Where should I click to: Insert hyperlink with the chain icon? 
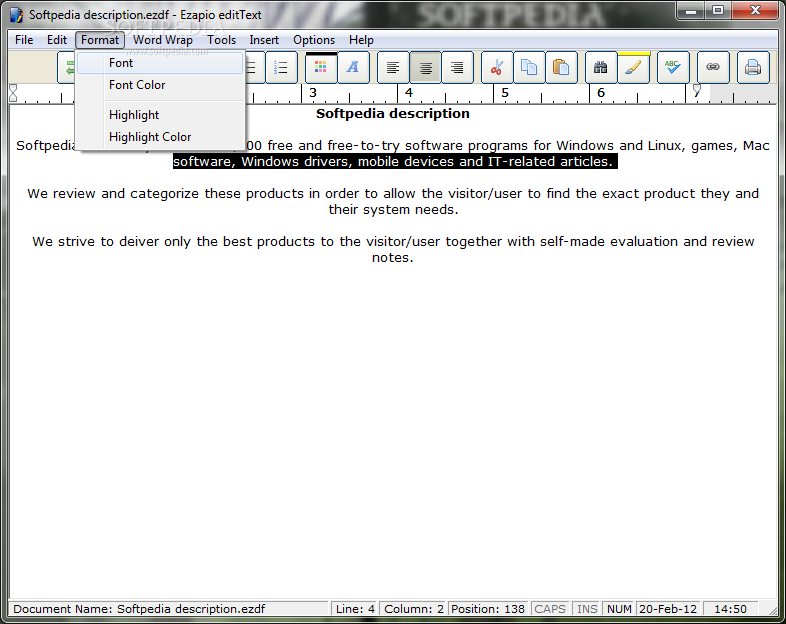713,68
